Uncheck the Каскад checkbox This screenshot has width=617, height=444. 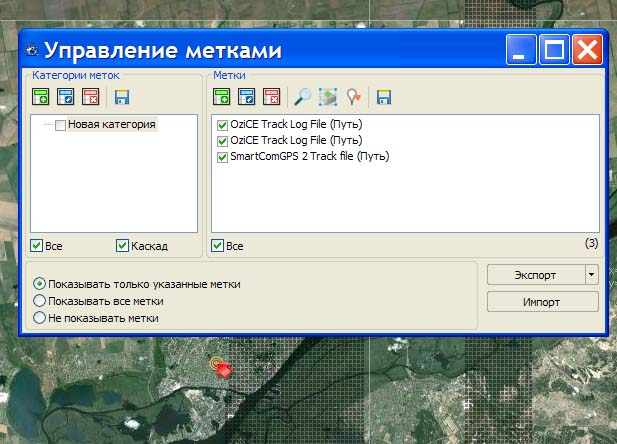pos(123,246)
